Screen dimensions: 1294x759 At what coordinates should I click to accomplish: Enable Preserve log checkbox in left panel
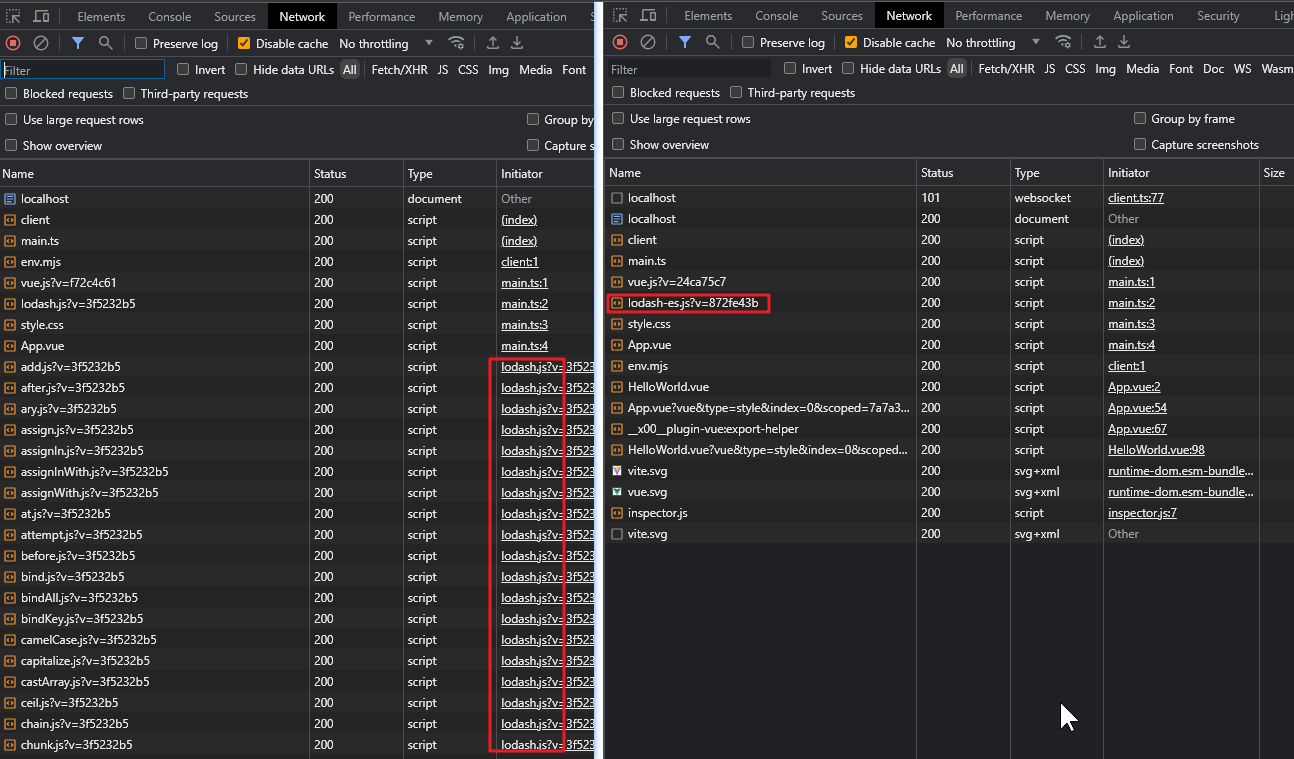click(141, 44)
